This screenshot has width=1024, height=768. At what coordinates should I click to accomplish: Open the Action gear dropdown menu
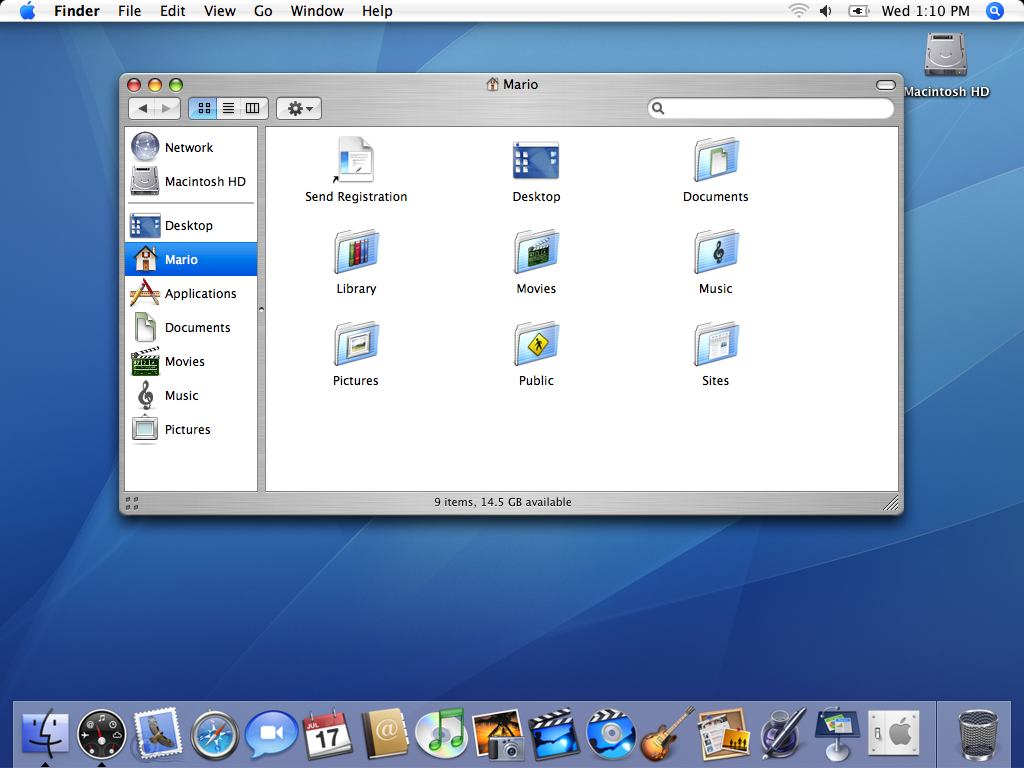click(x=299, y=108)
